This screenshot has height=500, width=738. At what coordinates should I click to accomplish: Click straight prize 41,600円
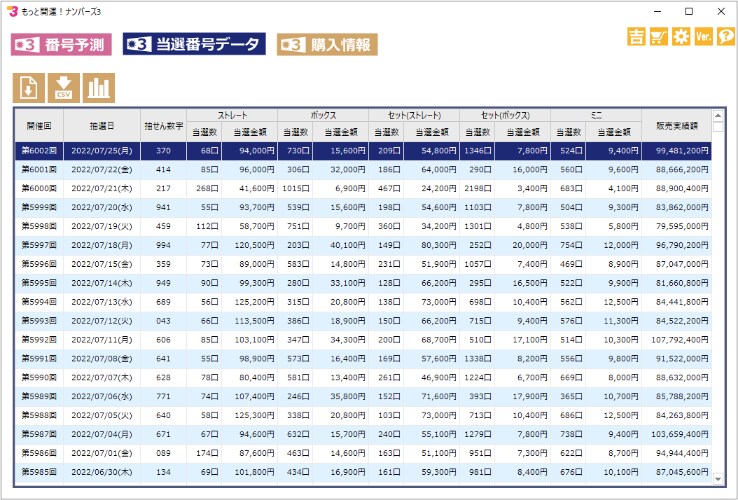[x=257, y=189]
